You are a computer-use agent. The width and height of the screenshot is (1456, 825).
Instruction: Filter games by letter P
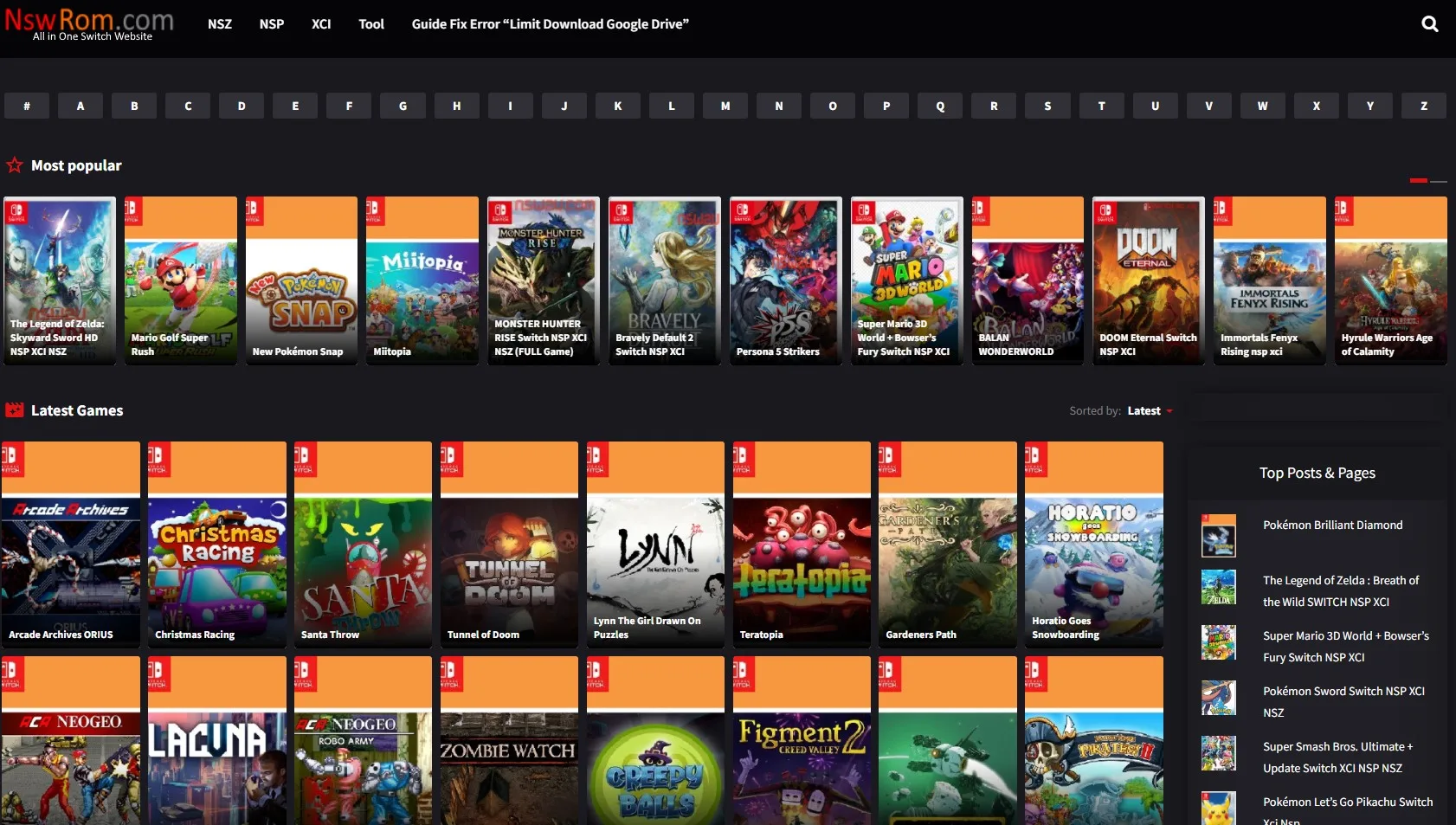(886, 106)
